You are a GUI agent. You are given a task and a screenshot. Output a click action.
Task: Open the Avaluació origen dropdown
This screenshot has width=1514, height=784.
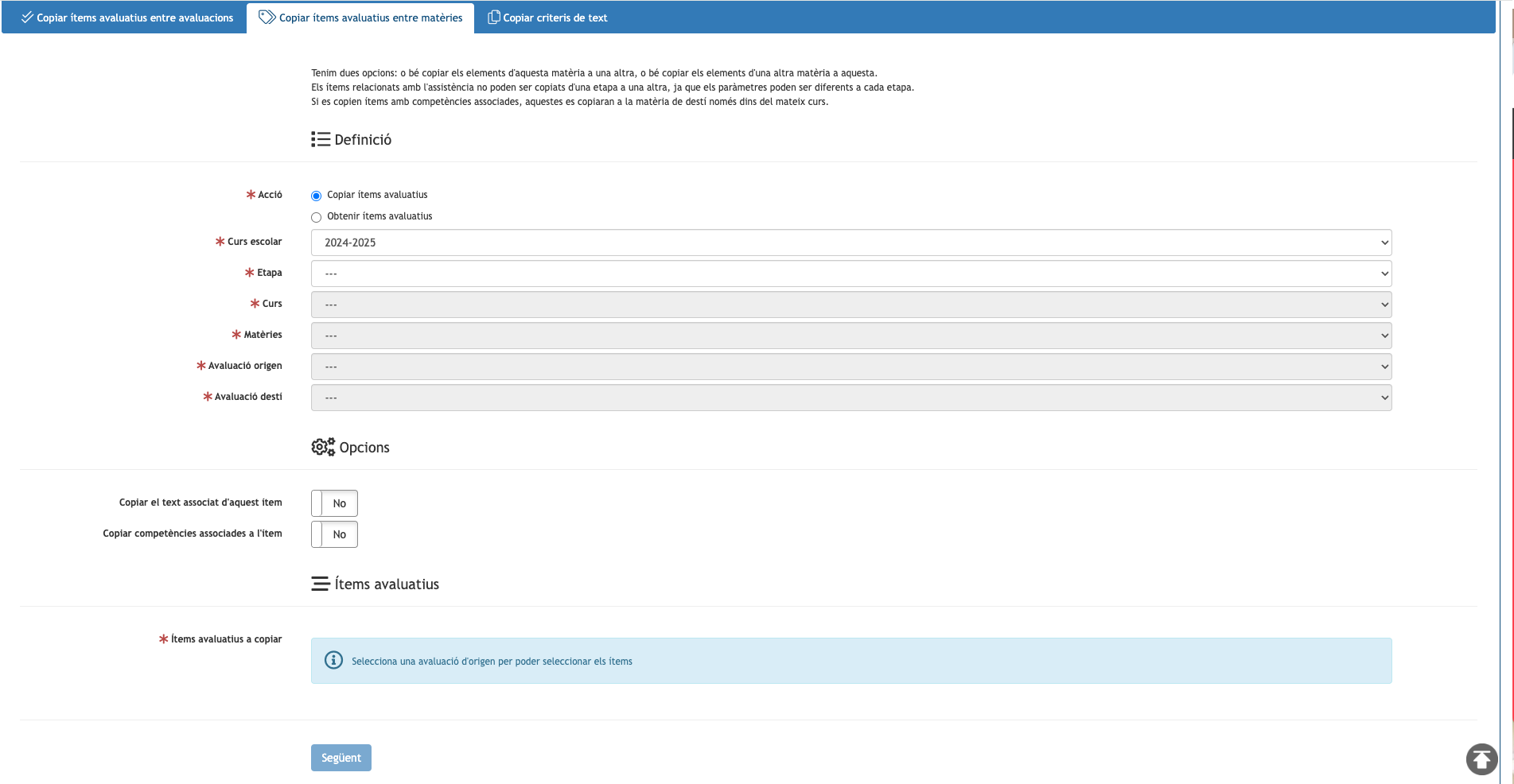tap(851, 367)
